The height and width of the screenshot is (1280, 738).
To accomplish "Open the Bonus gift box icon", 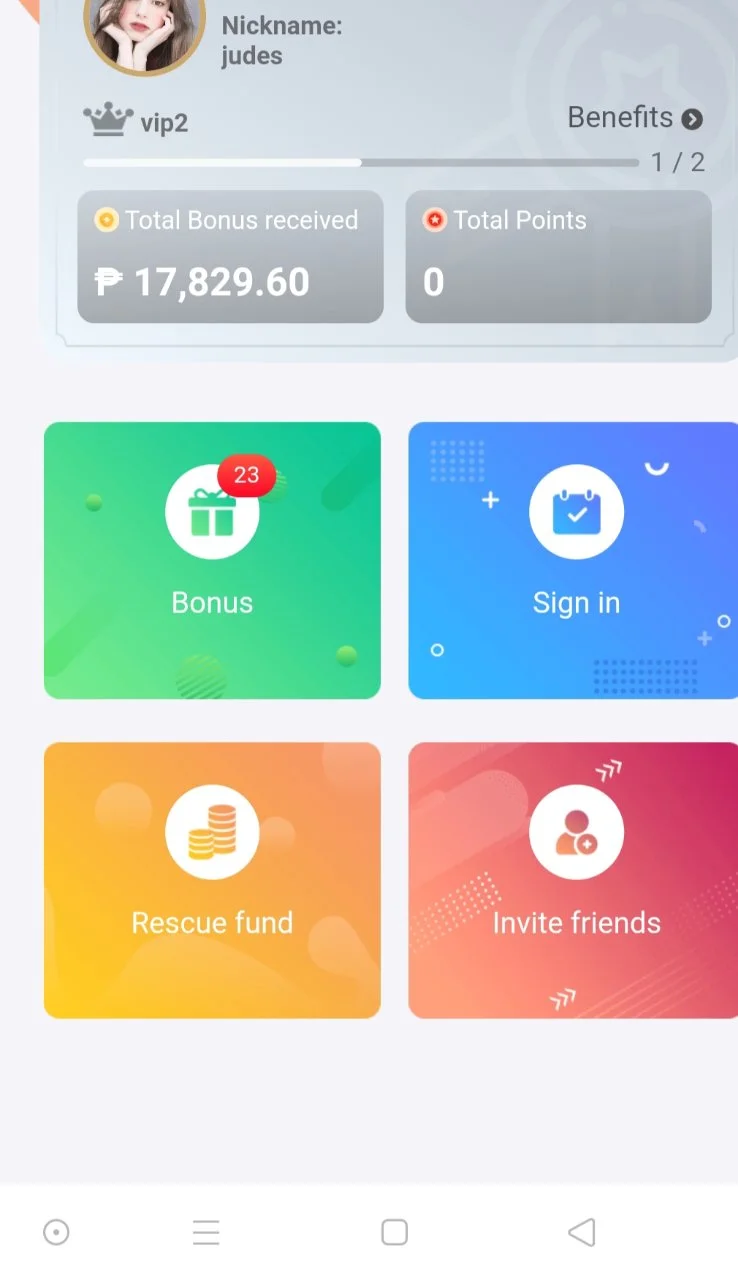I will tap(212, 512).
